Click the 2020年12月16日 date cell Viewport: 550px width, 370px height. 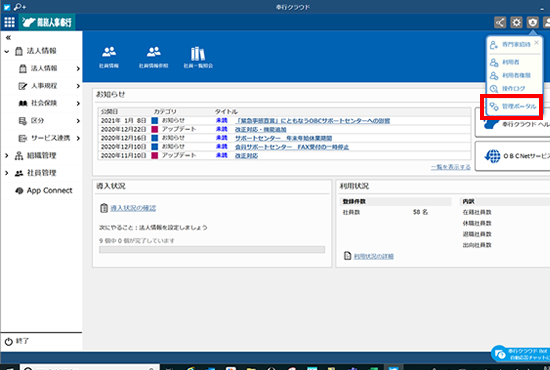point(123,138)
